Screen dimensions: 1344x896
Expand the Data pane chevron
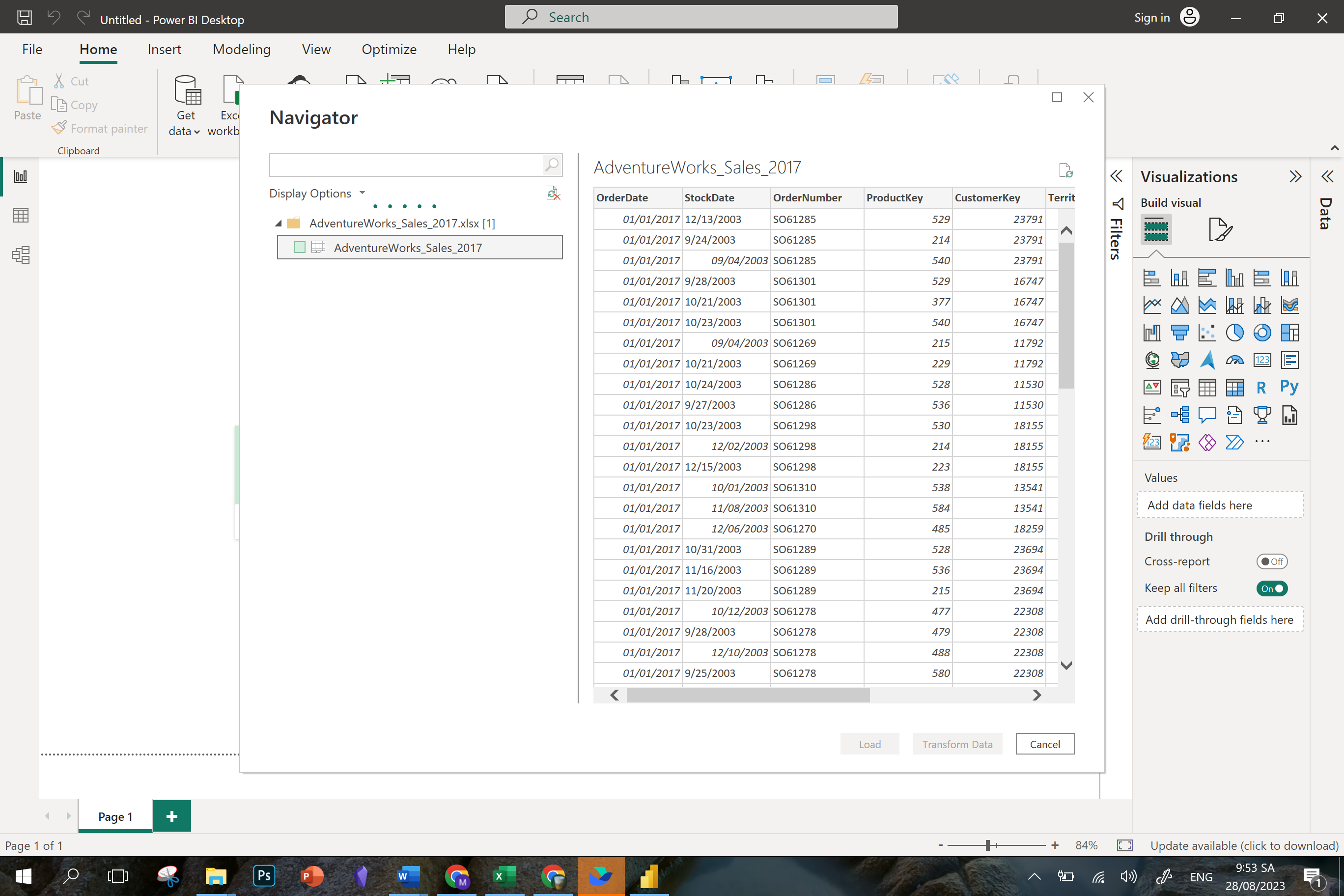point(1327,176)
